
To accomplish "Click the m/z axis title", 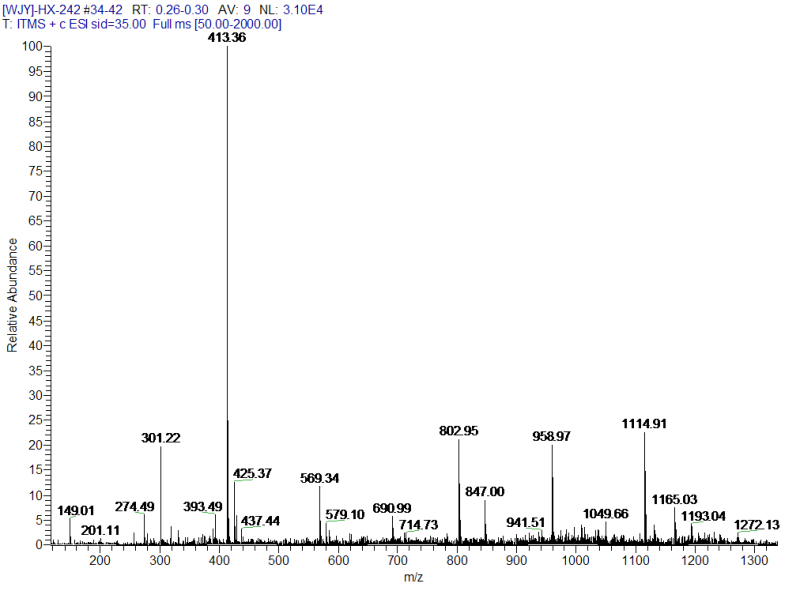I will point(413,577).
